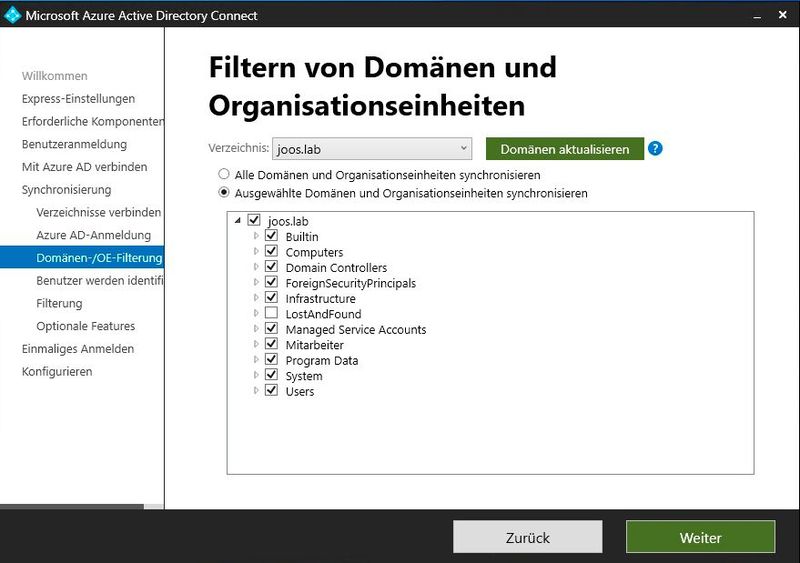
Task: Collapse the joos.lab tree node
Action: (x=238, y=221)
